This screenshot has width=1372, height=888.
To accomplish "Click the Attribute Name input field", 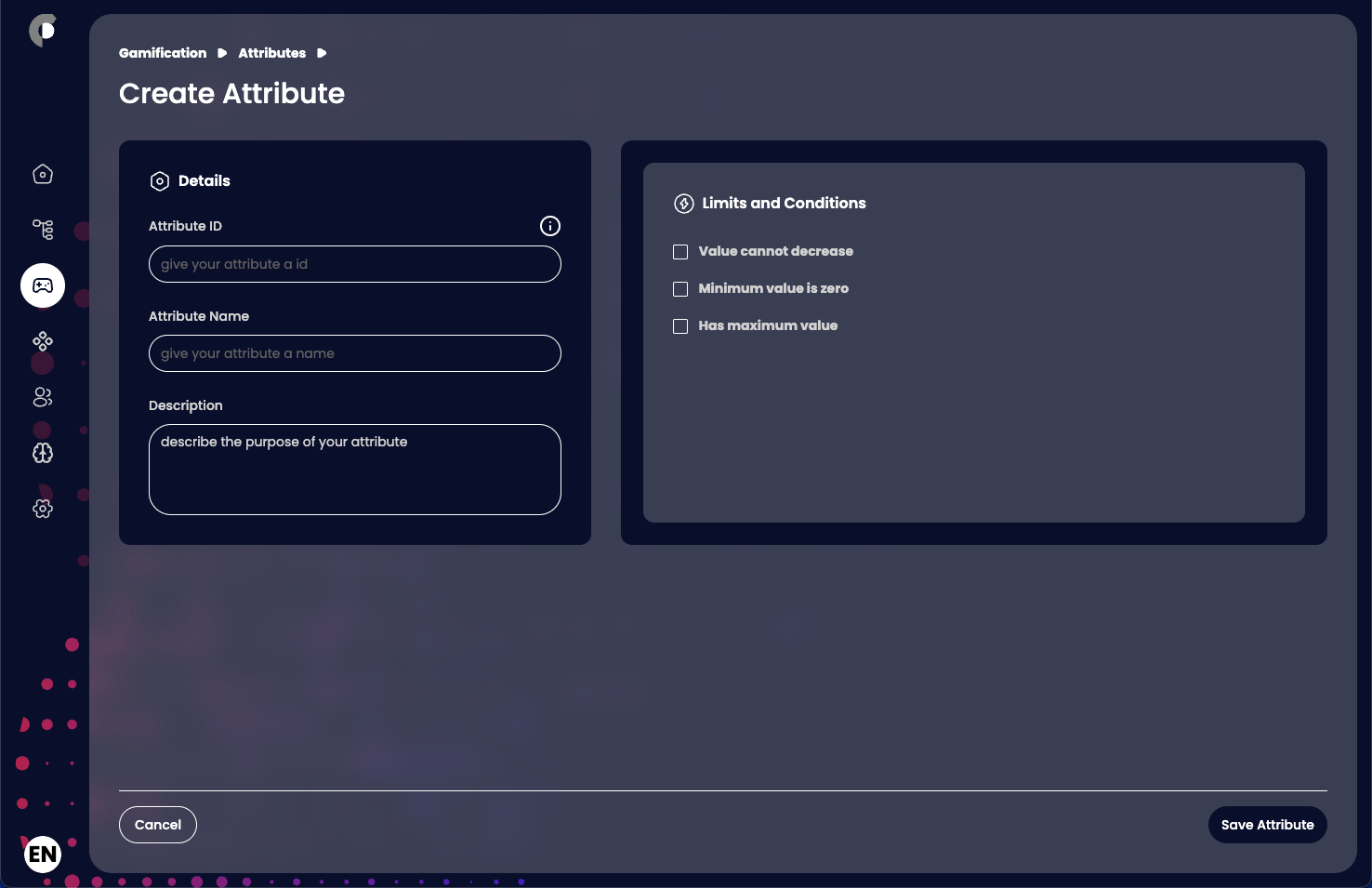I will pyautogui.click(x=354, y=353).
